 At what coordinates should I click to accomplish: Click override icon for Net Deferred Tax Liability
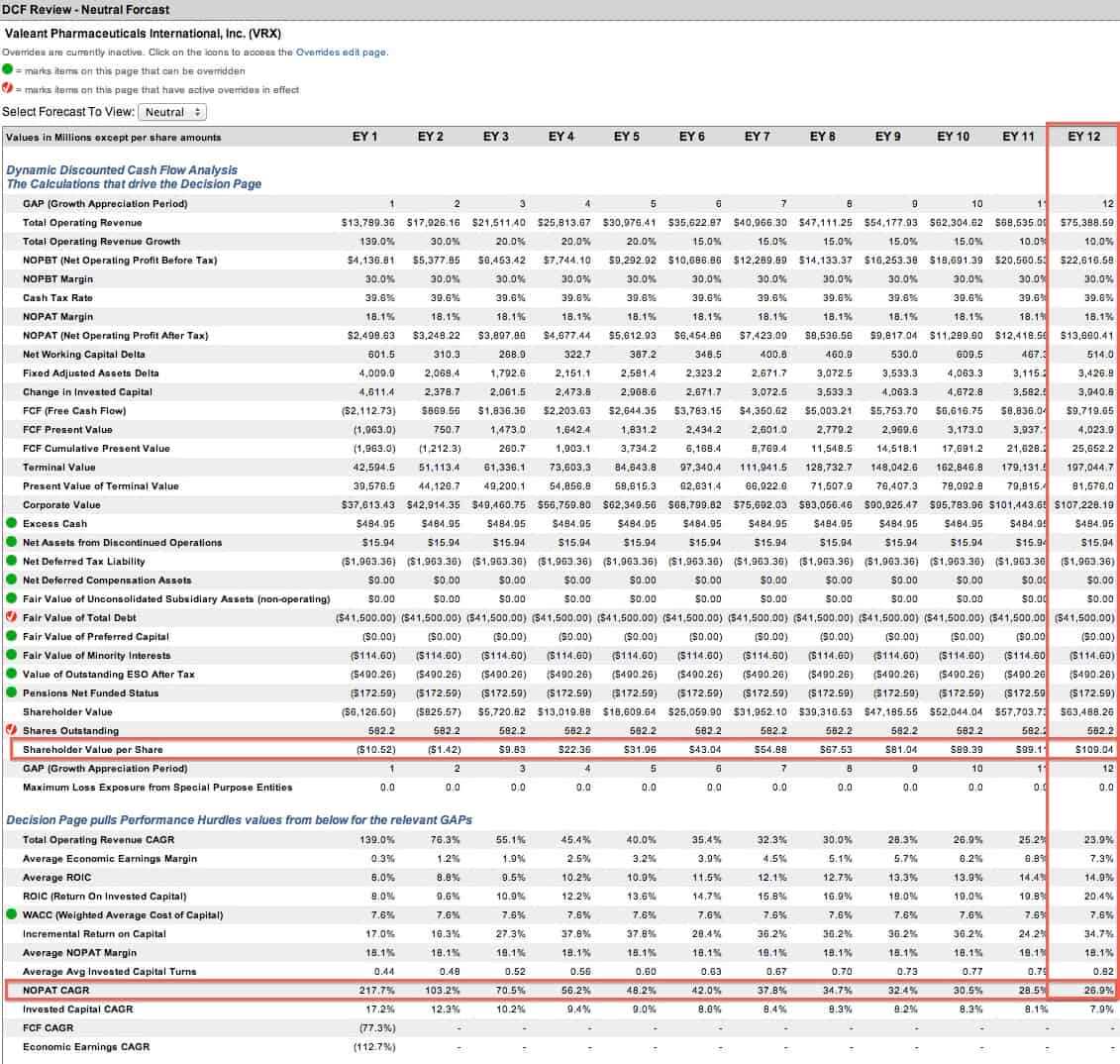tap(12, 560)
